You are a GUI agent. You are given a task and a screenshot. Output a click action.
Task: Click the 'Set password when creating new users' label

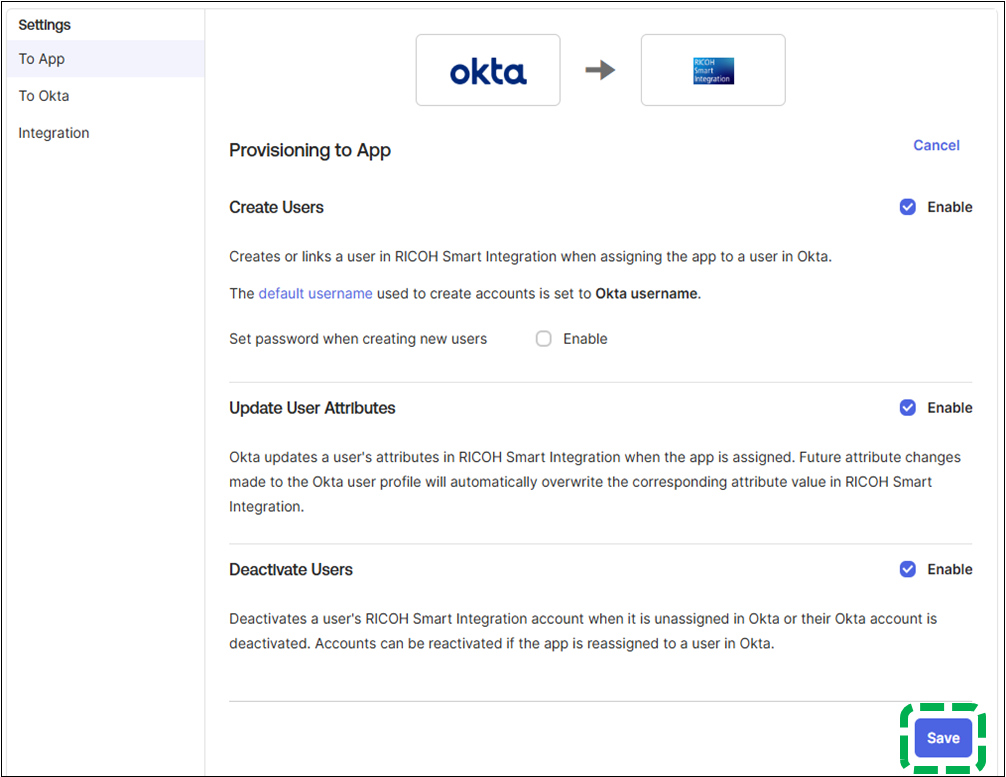click(358, 339)
